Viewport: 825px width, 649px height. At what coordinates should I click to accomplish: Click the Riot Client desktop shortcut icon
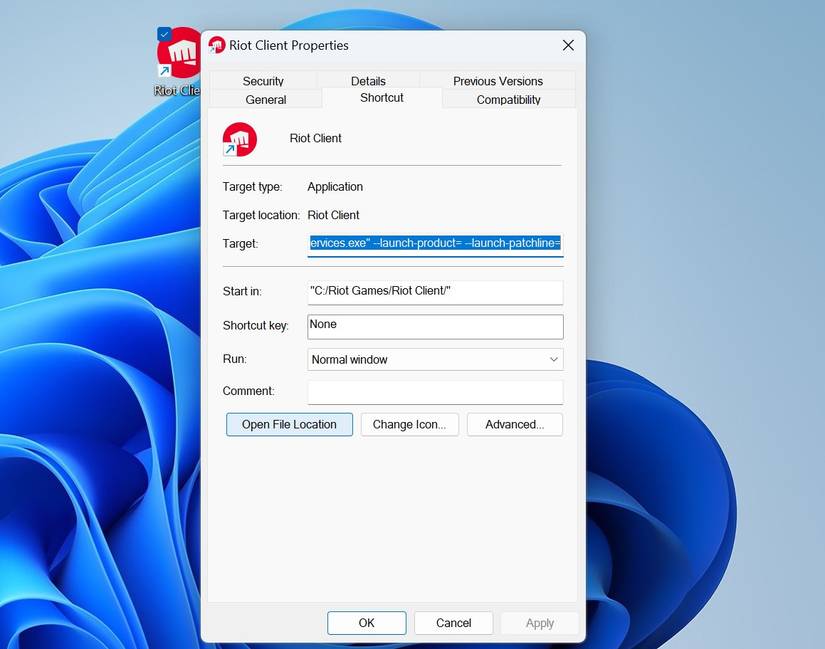179,54
